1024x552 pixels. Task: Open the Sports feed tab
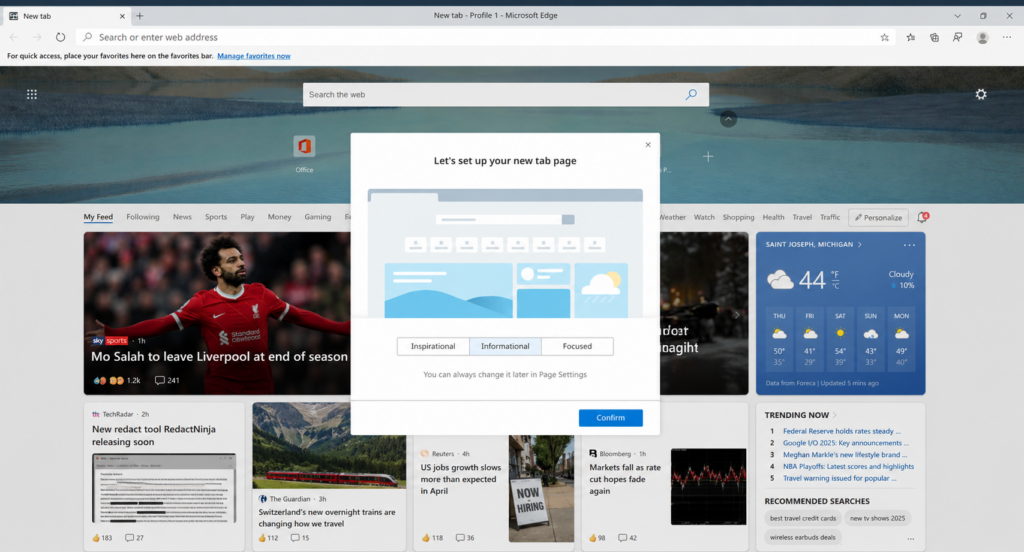pyautogui.click(x=216, y=217)
